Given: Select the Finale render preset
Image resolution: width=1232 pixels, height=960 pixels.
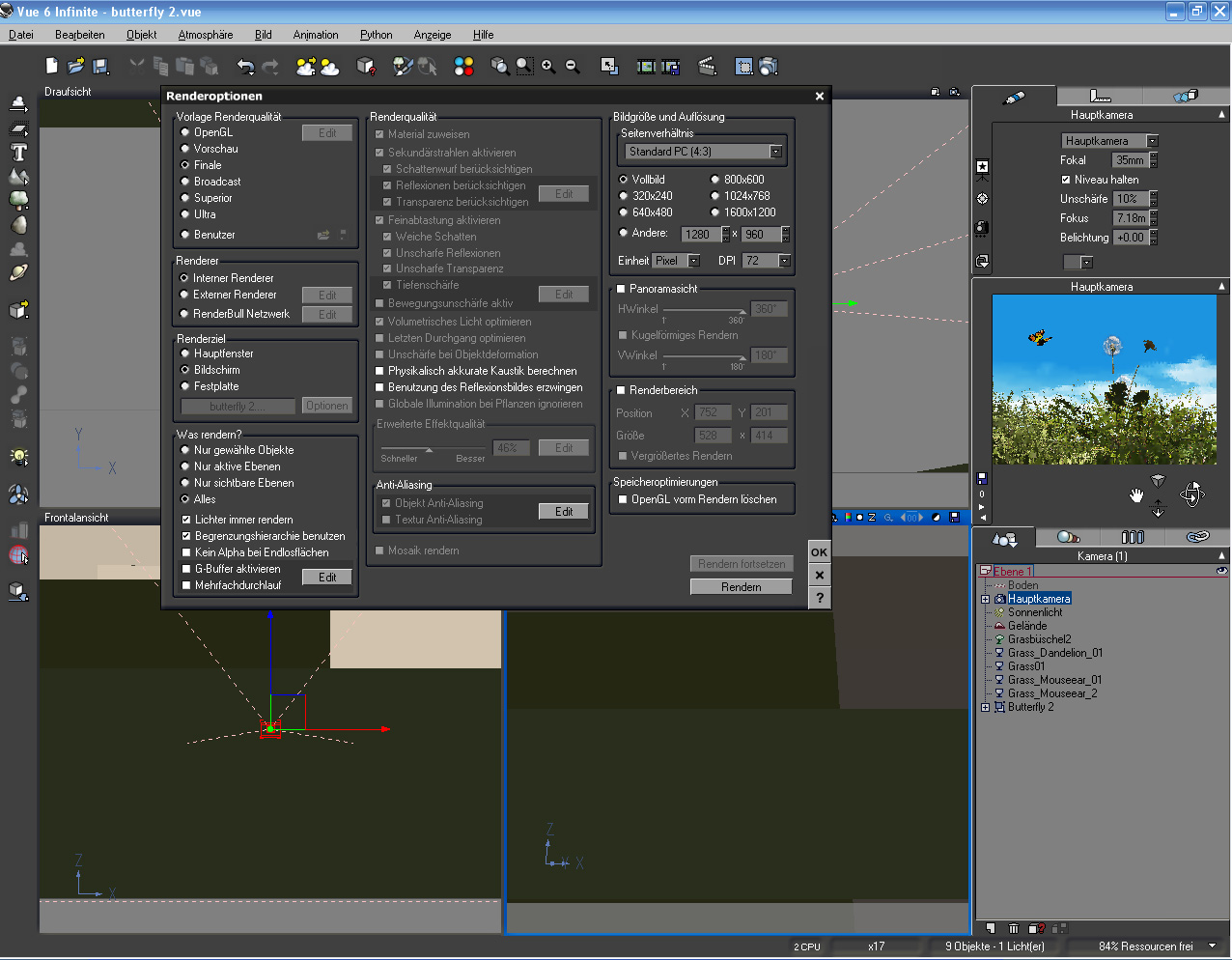Looking at the screenshot, I should click(185, 165).
